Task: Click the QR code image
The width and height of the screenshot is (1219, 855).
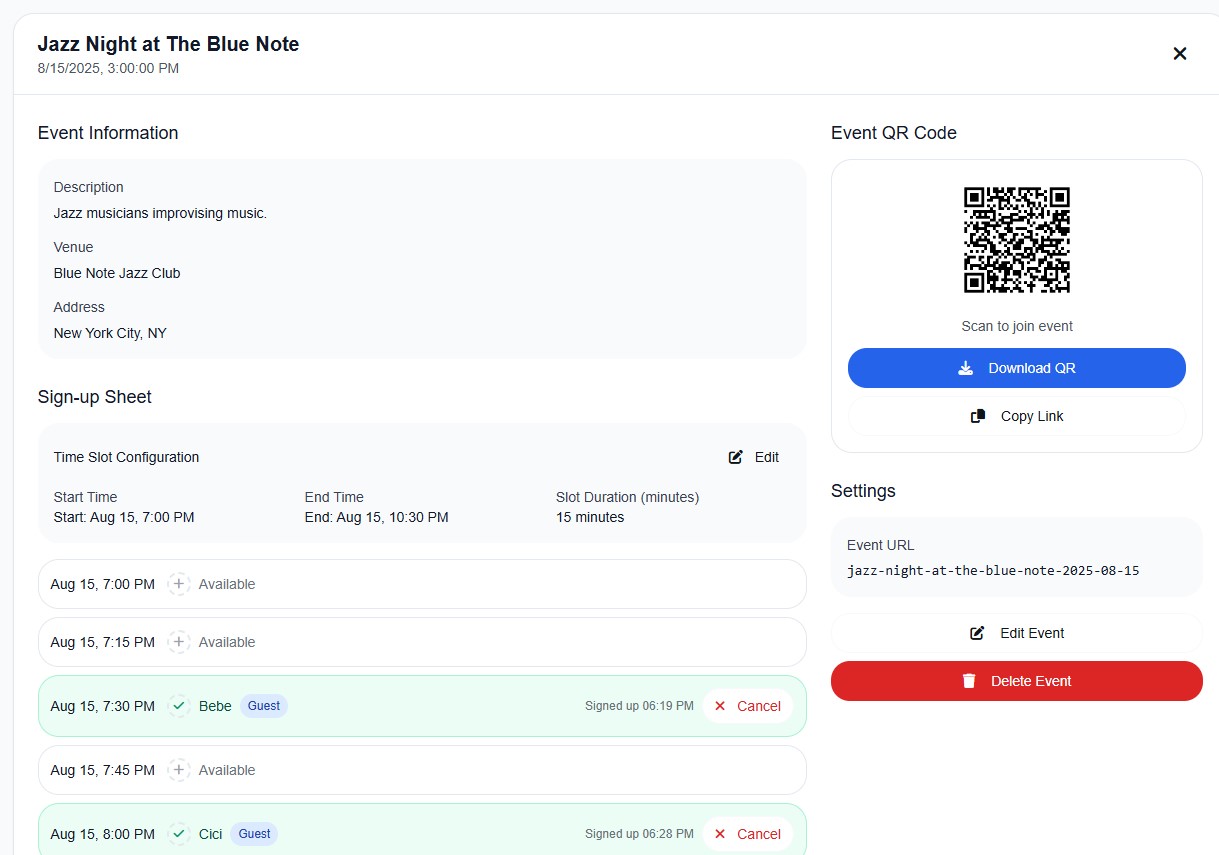Action: click(x=1016, y=240)
